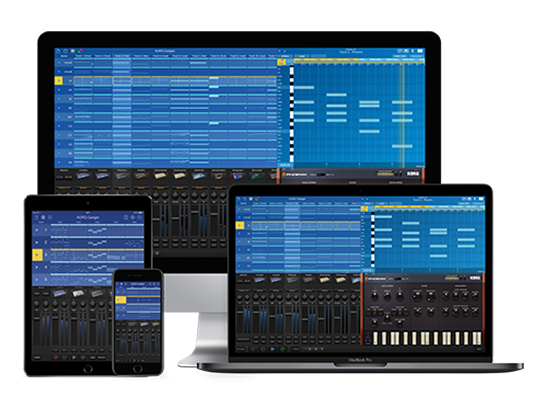The height and width of the screenshot is (410, 546).
Task: Click the red record icon on iPad
Action: coord(55,357)
